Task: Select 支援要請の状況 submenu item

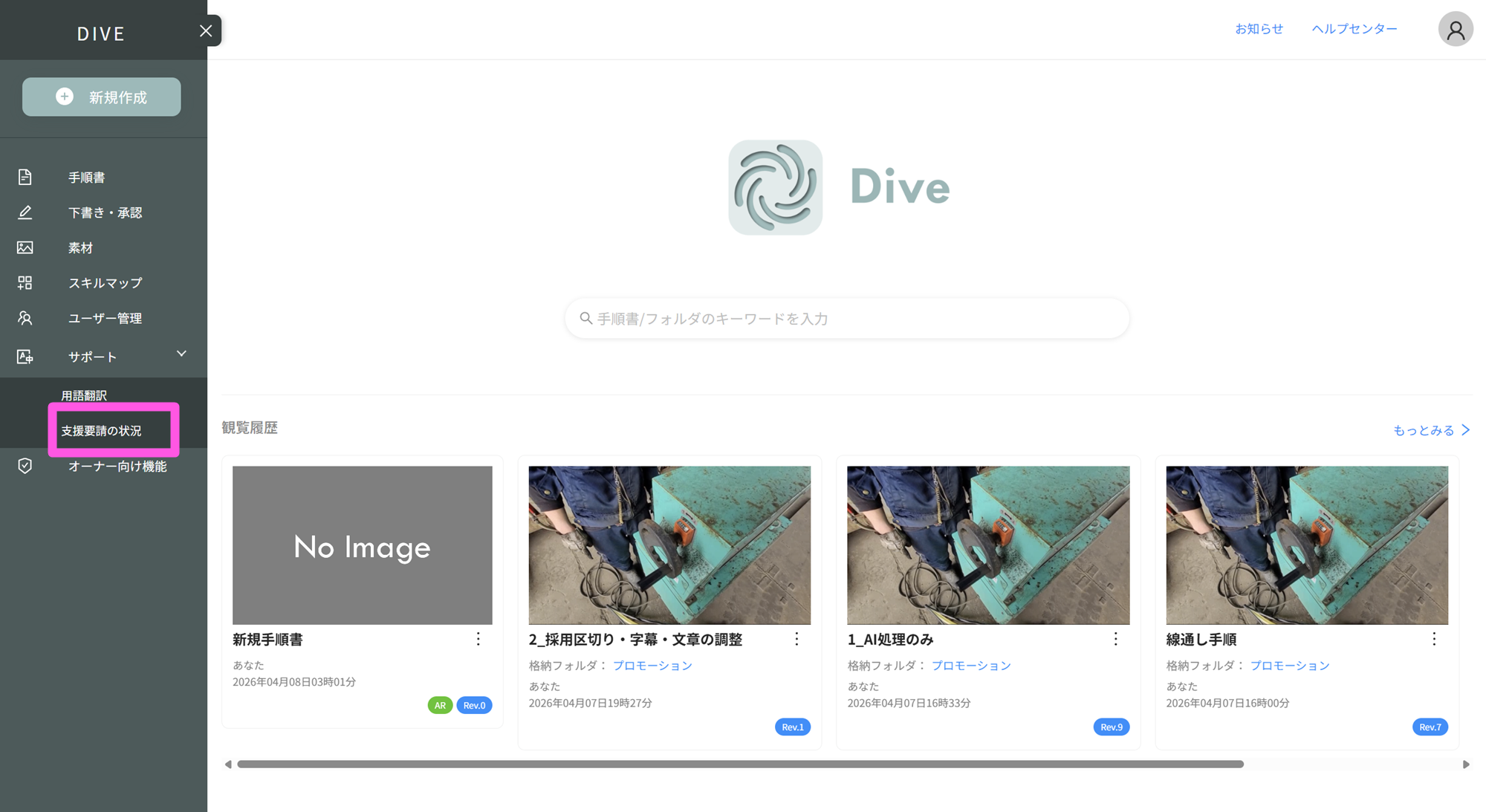Action: point(101,431)
